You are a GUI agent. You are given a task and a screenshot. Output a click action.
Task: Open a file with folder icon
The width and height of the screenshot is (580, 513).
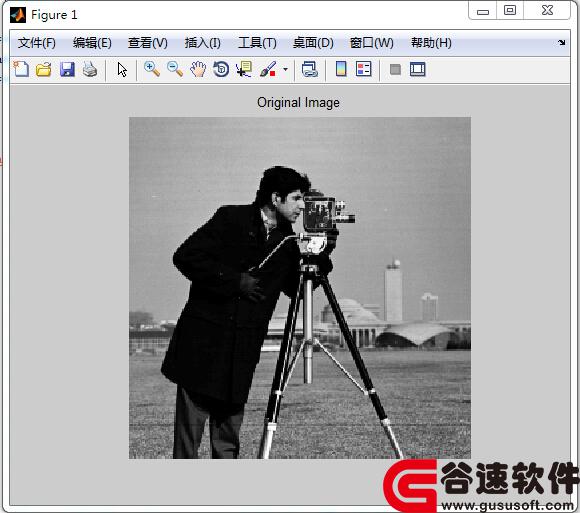coord(44,69)
